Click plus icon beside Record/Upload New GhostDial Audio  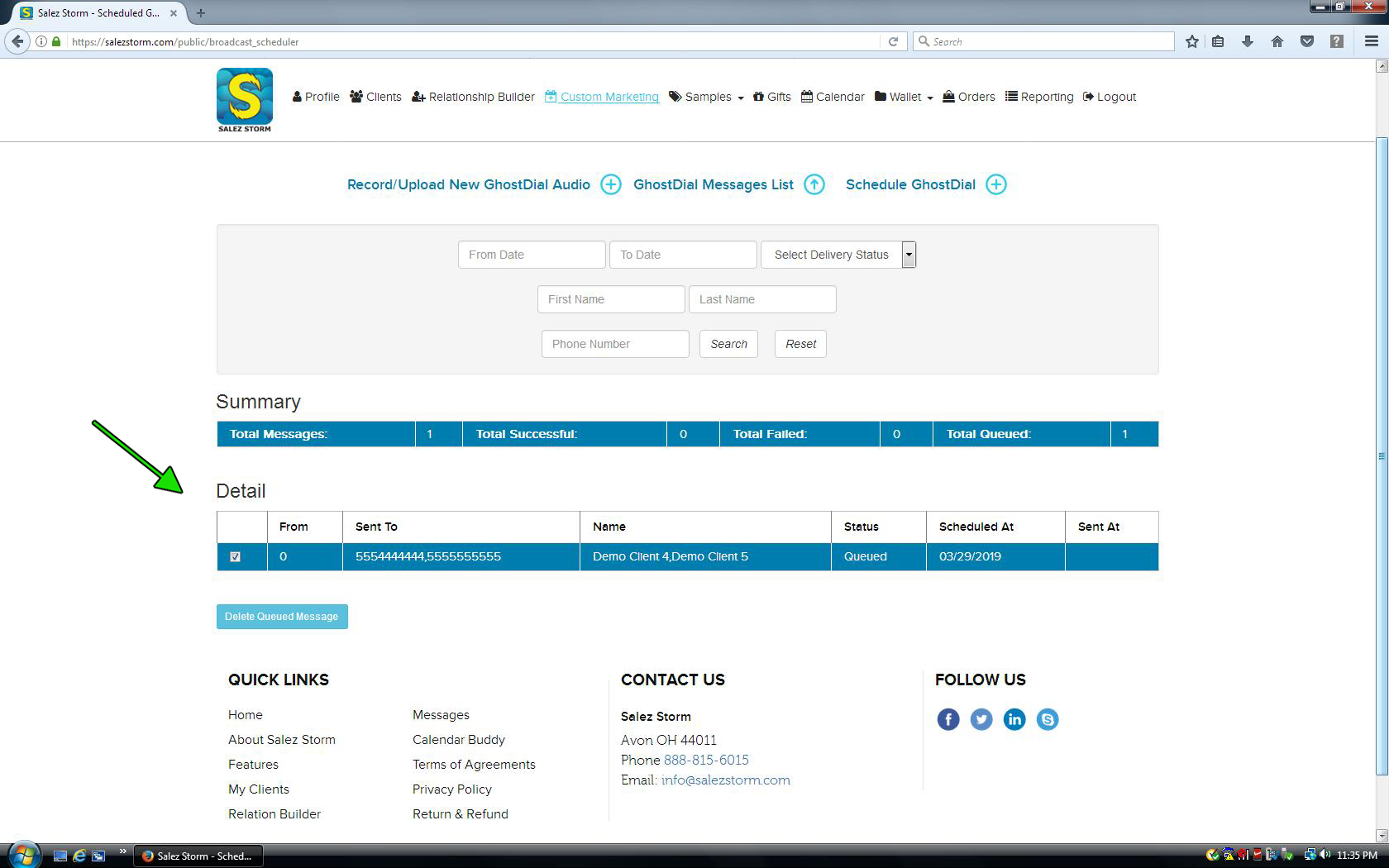coord(610,184)
